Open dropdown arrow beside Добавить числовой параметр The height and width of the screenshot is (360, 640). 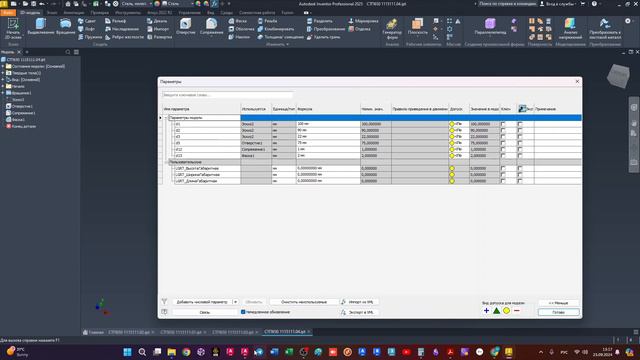tap(236, 302)
